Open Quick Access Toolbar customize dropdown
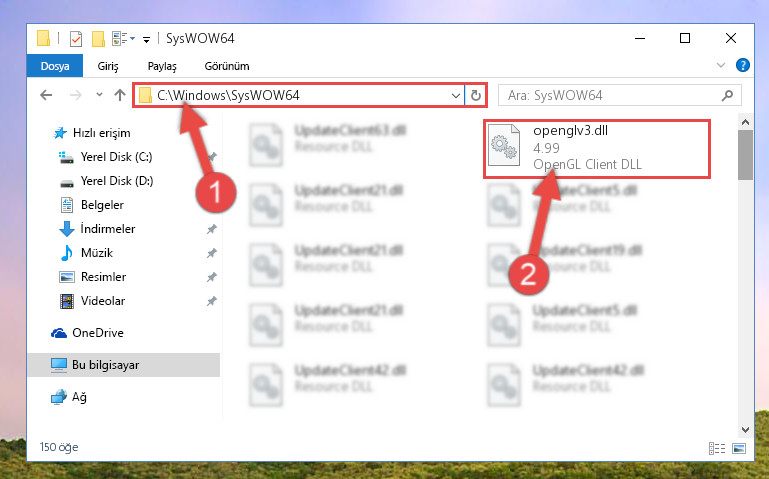This screenshot has height=479, width=769. point(146,40)
